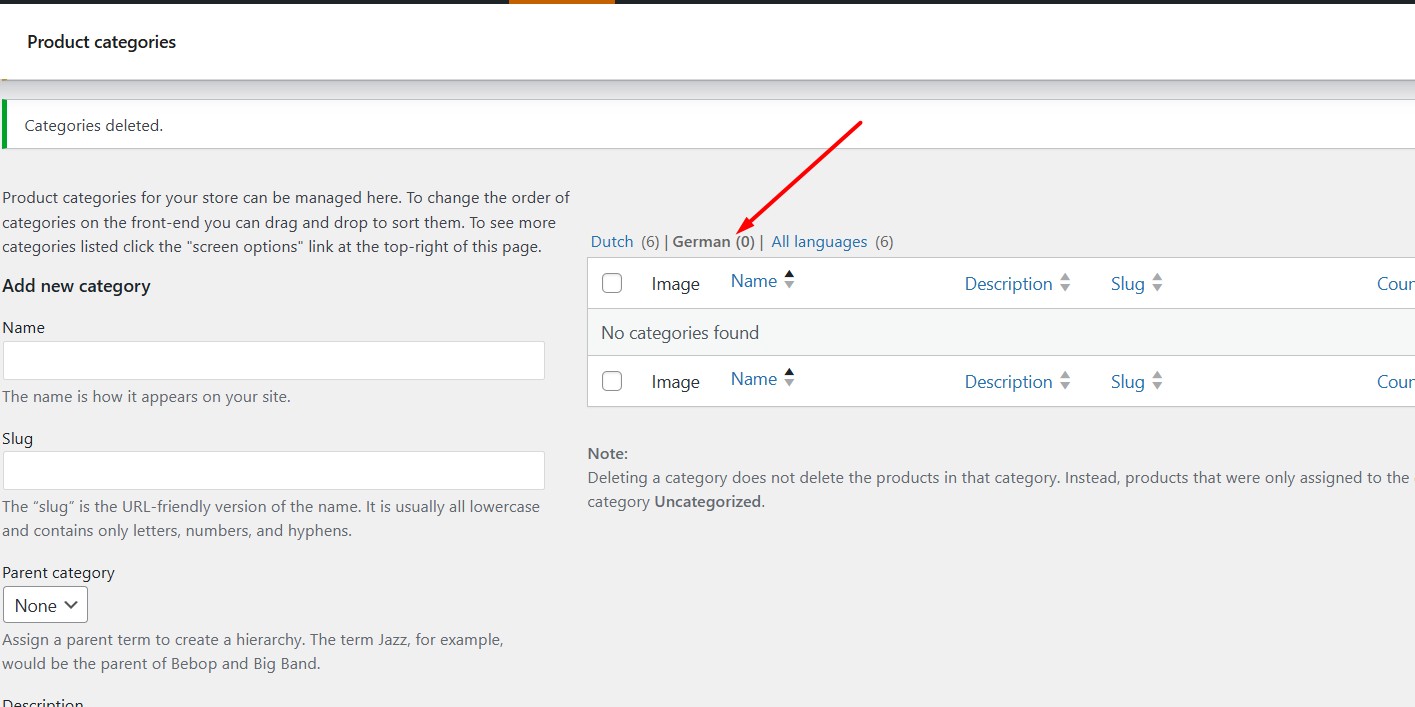Viewport: 1415px width, 707px height.
Task: Sort table by header Name link
Action: pos(753,281)
